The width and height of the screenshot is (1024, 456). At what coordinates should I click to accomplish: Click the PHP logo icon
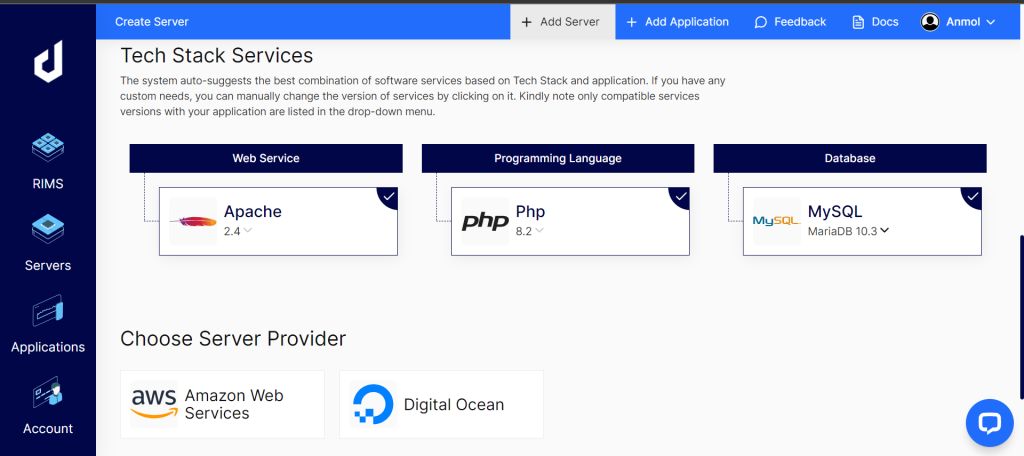[x=485, y=221]
